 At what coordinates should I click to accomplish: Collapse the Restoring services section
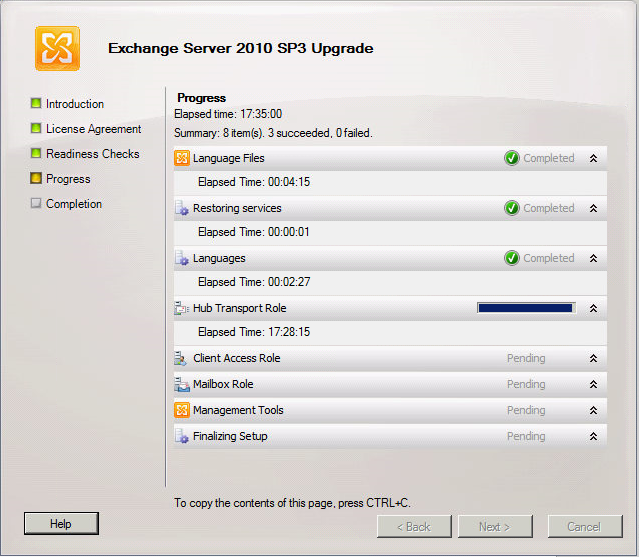(x=593, y=209)
